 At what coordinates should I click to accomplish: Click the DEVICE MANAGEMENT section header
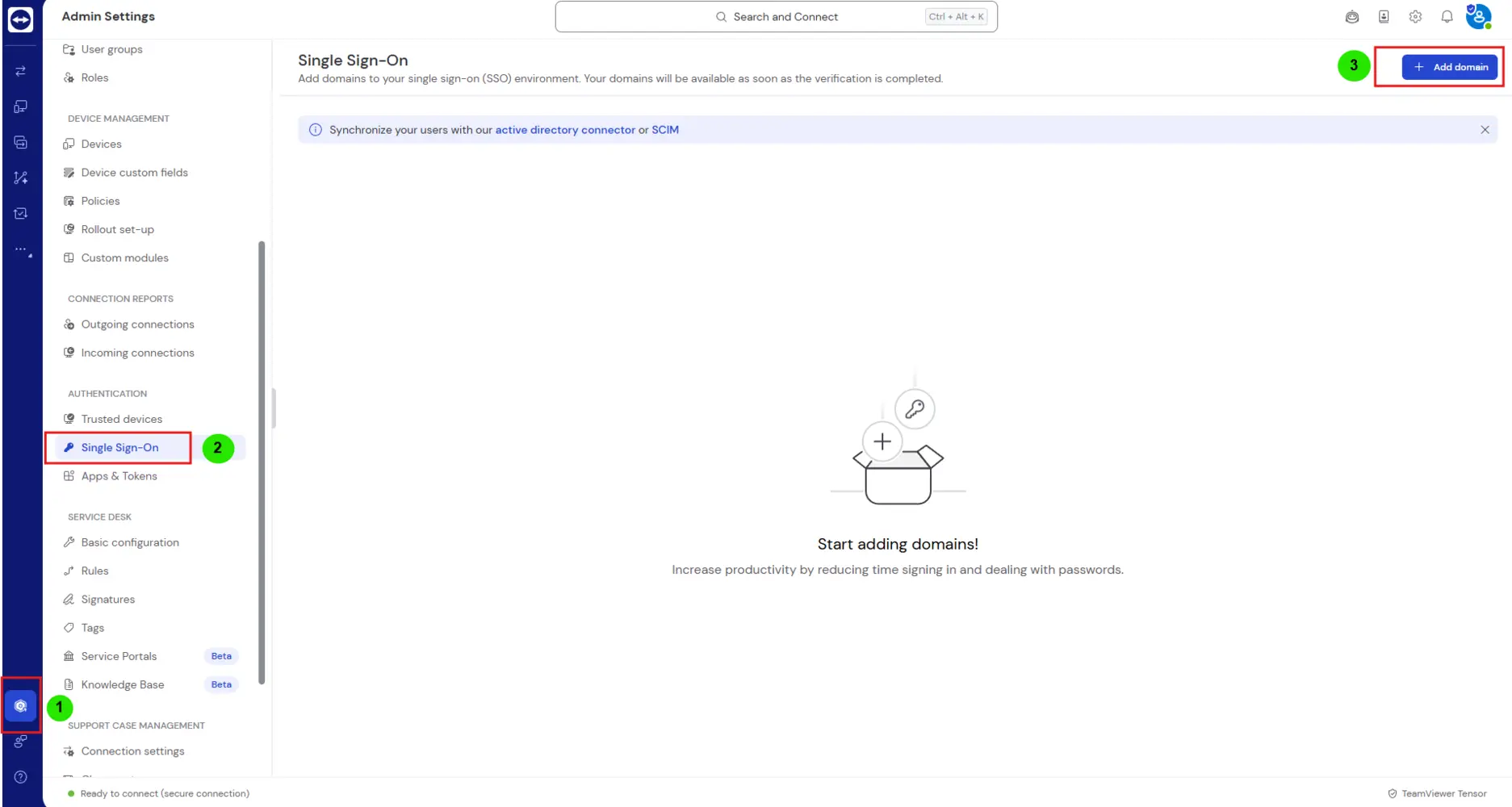(119, 119)
